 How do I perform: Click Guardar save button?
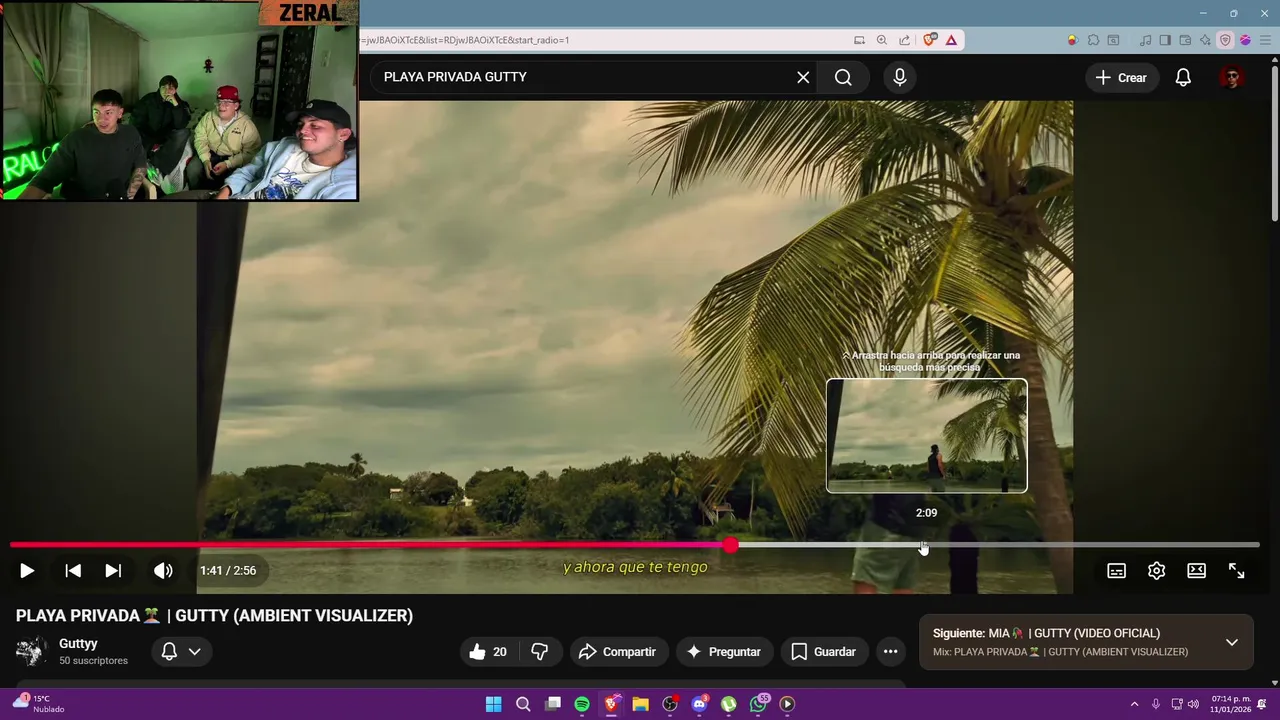pyautogui.click(x=824, y=652)
